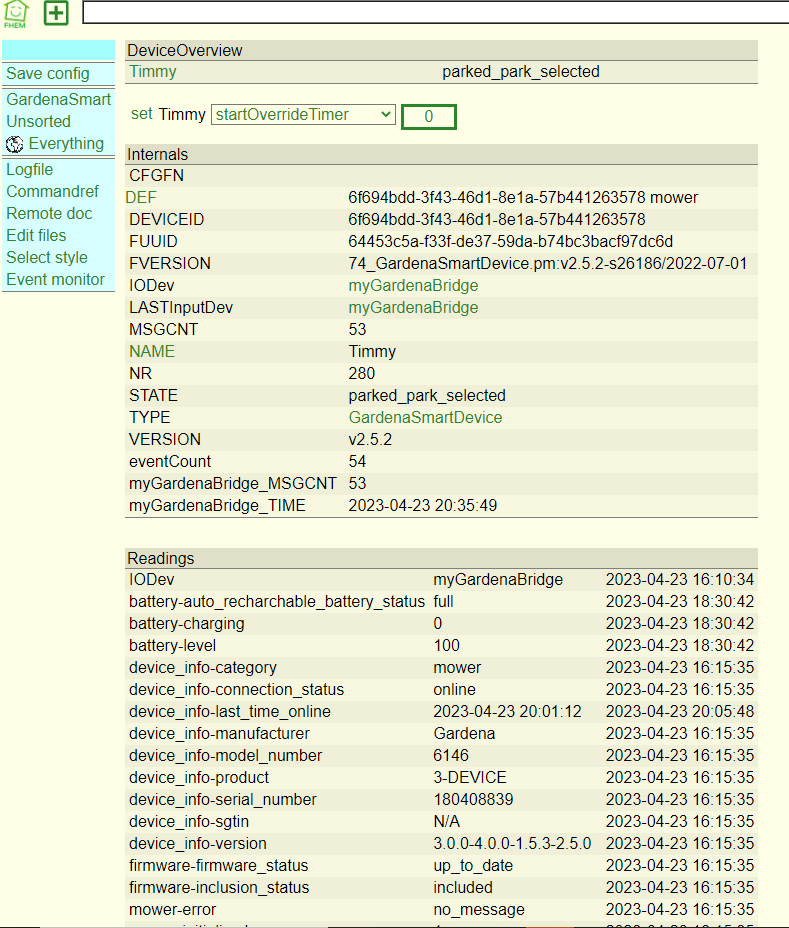Open Save config in the sidebar
Viewport: 789px width, 928px height.
(48, 73)
